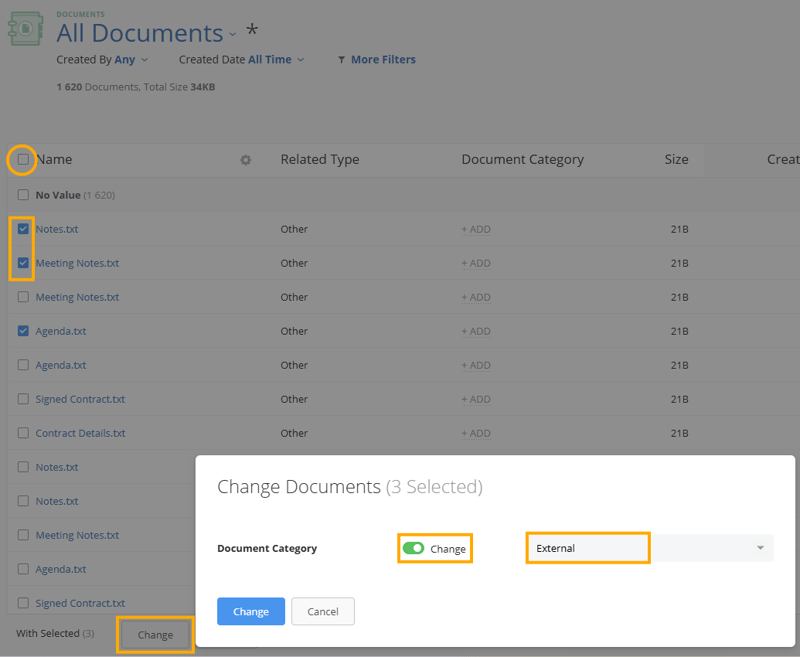This screenshot has height=657, width=800.
Task: Open column settings gear in the Name header
Action: [x=245, y=160]
